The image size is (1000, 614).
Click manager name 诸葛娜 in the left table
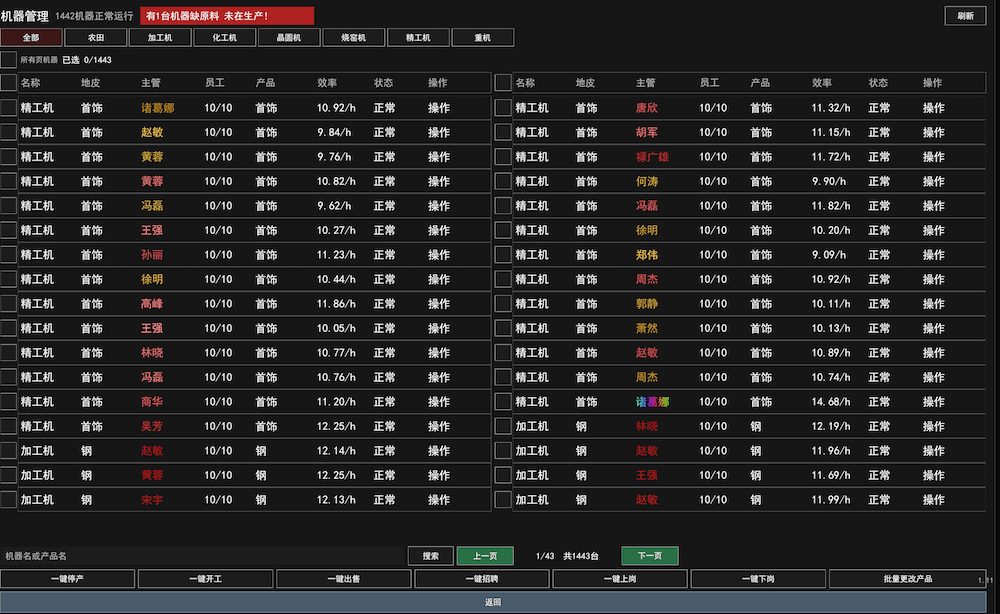[x=158, y=108]
